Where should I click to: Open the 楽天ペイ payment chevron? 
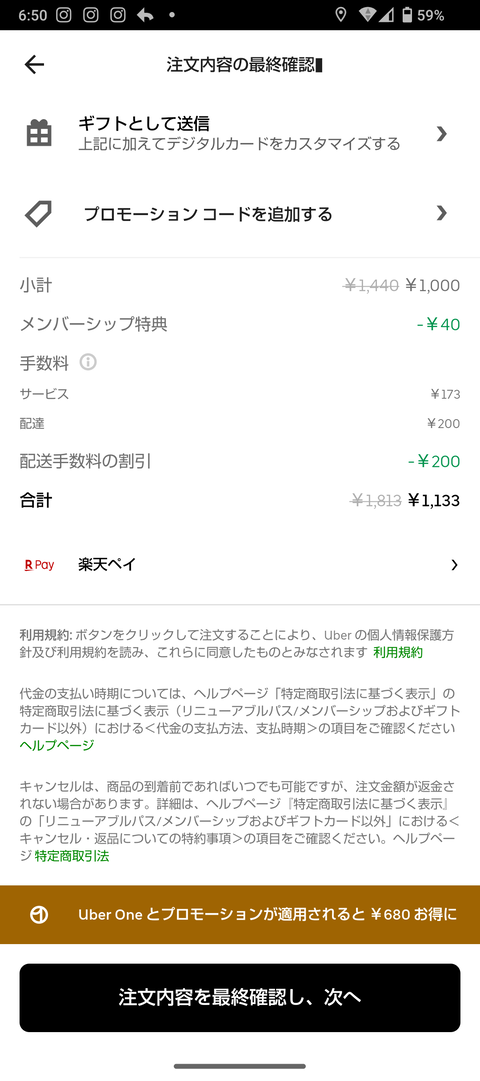pyautogui.click(x=454, y=565)
